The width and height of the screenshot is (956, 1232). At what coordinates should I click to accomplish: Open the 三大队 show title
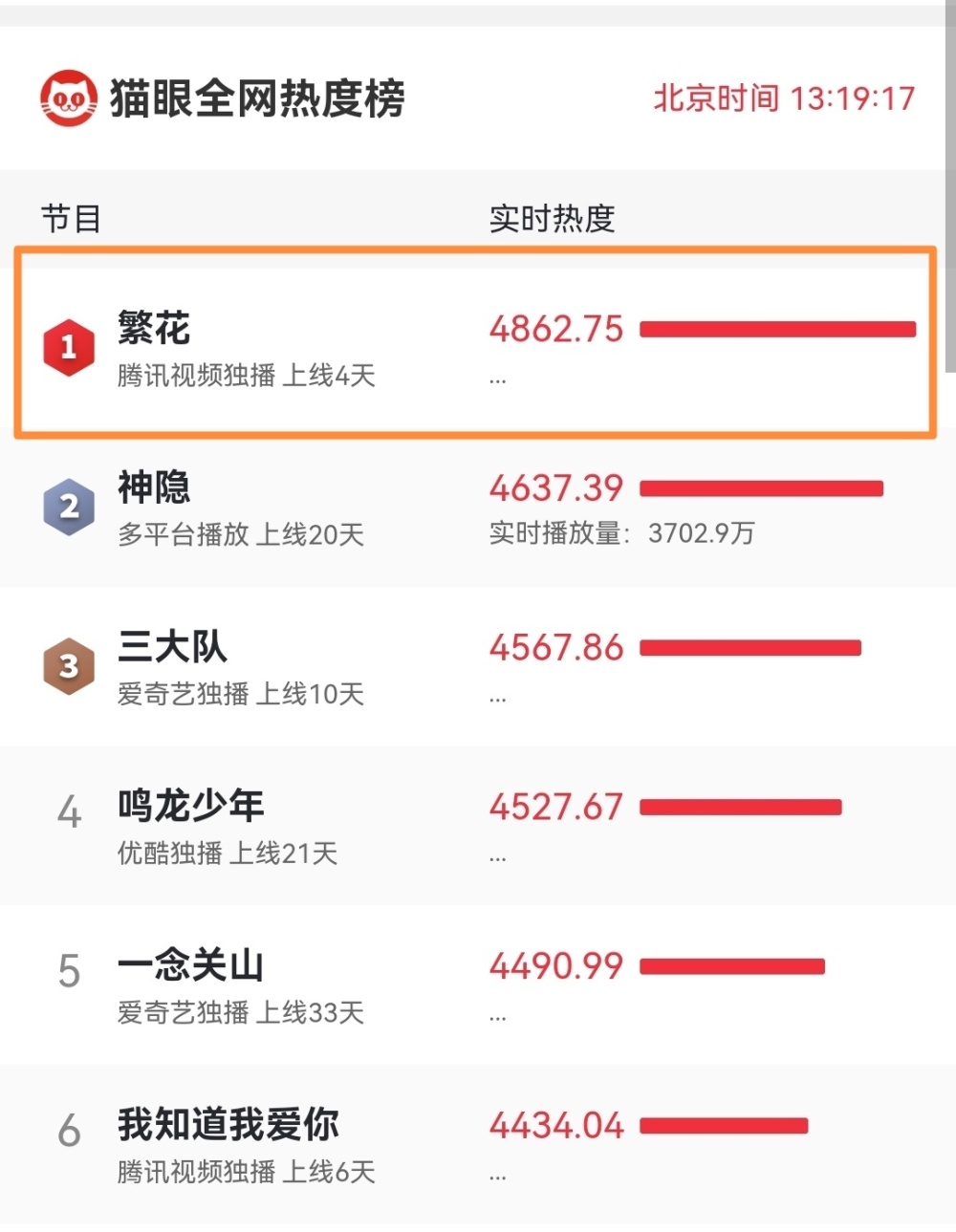172,647
